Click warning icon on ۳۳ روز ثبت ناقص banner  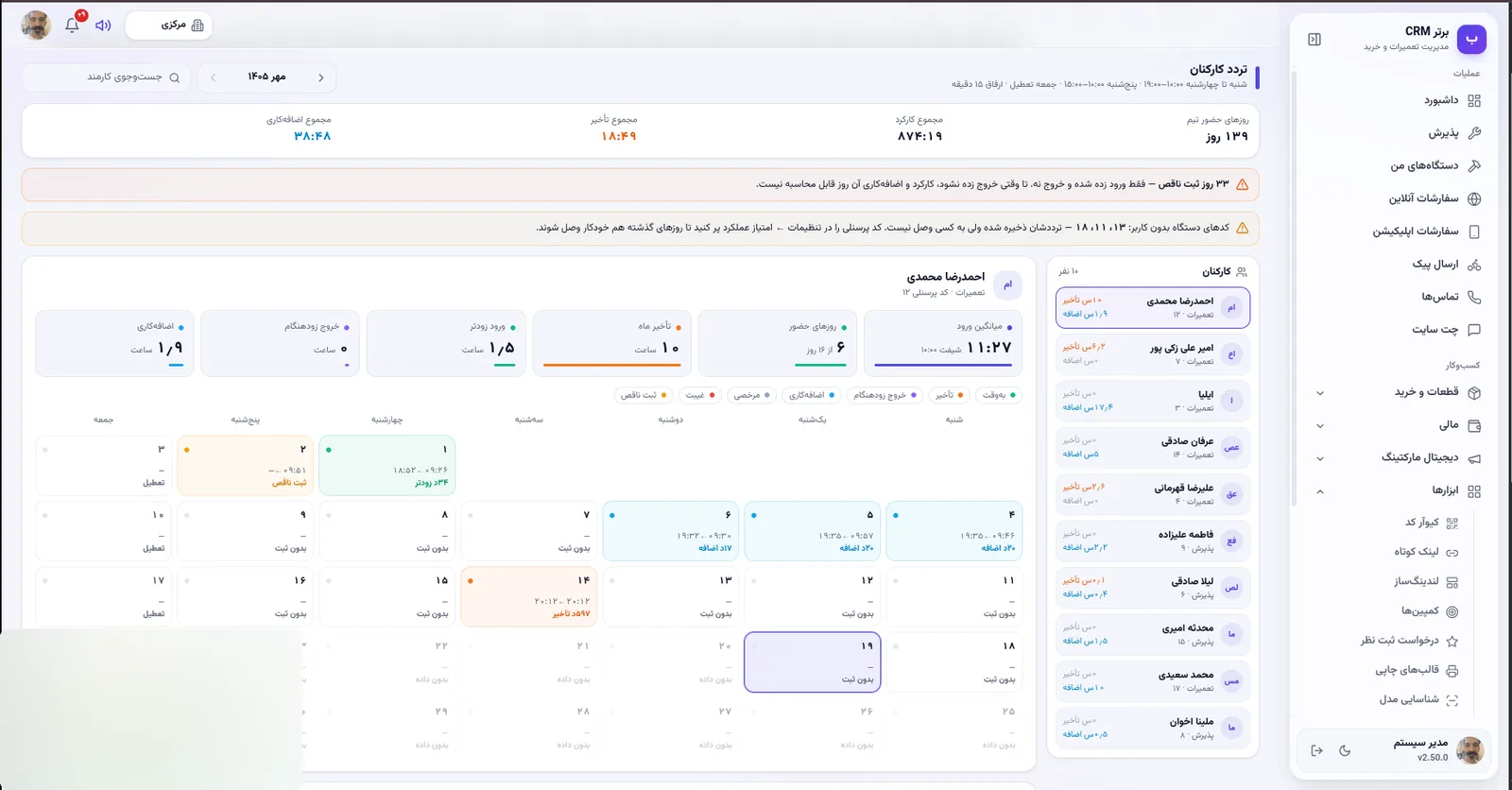tap(1242, 184)
